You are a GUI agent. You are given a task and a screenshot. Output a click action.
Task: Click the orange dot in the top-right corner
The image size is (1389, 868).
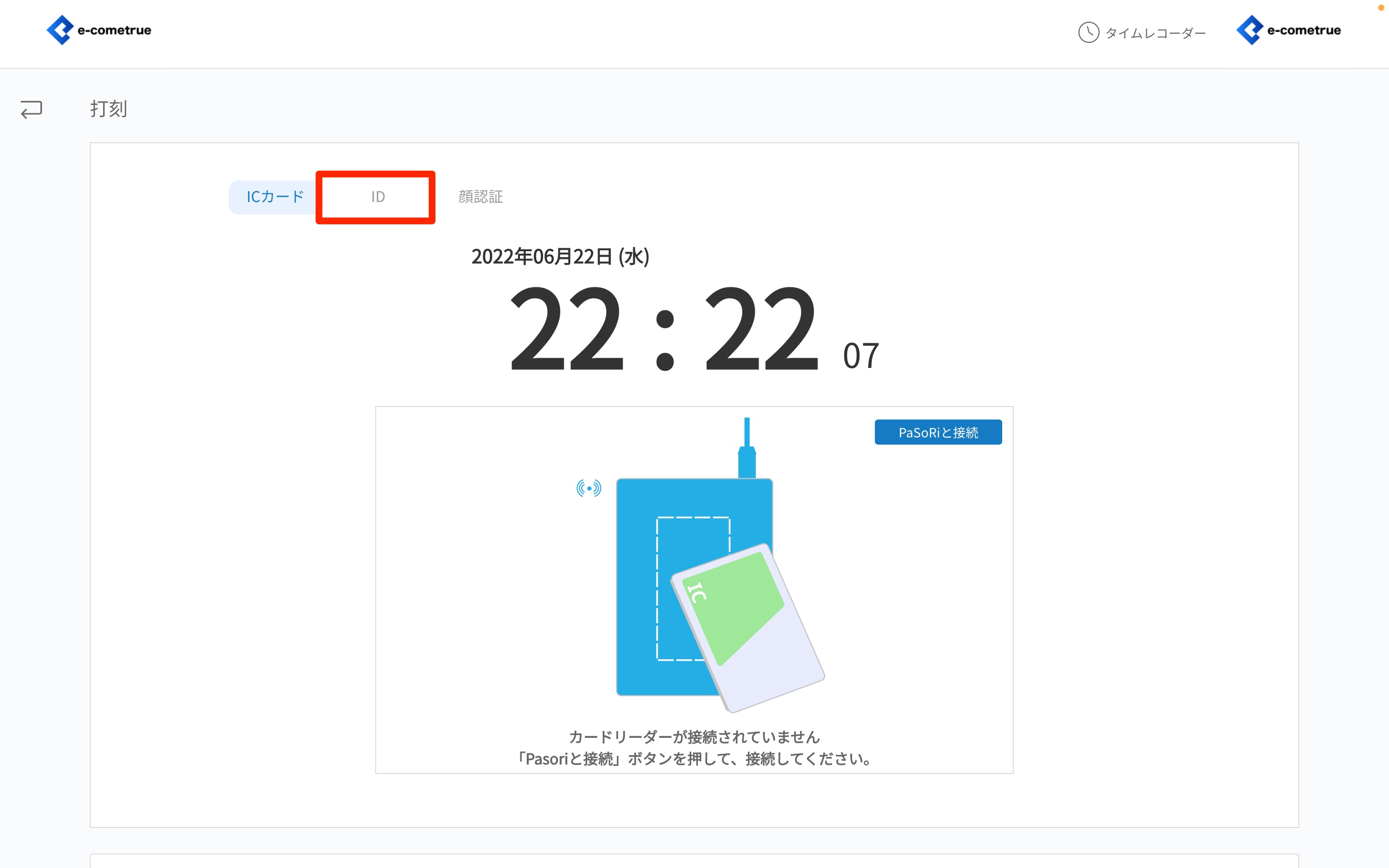(x=1381, y=7)
